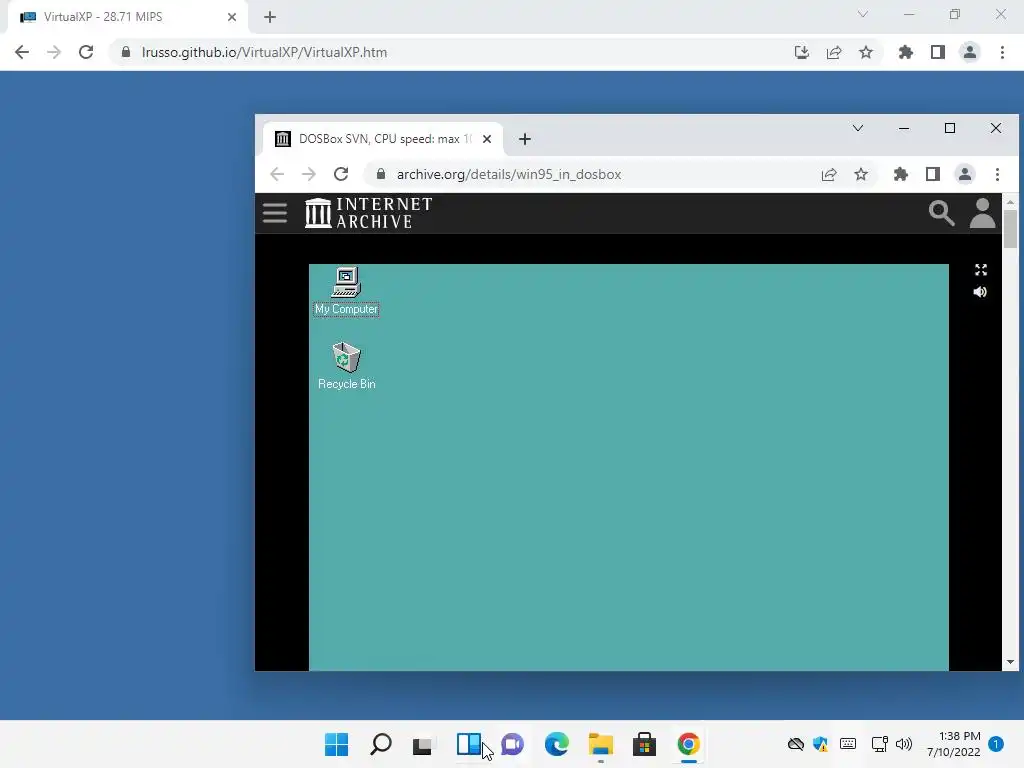
Task: Open OneDrive cloud tray icon
Action: coord(795,744)
